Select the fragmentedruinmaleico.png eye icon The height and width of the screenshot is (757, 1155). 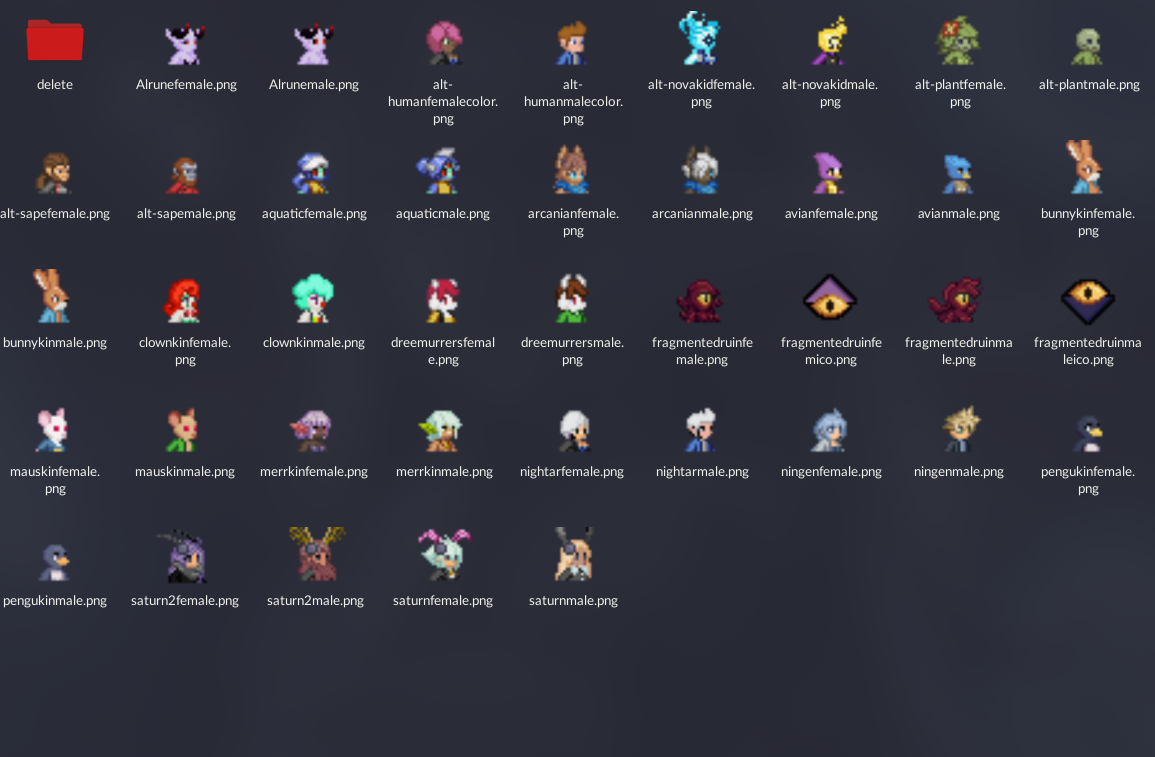point(1088,301)
